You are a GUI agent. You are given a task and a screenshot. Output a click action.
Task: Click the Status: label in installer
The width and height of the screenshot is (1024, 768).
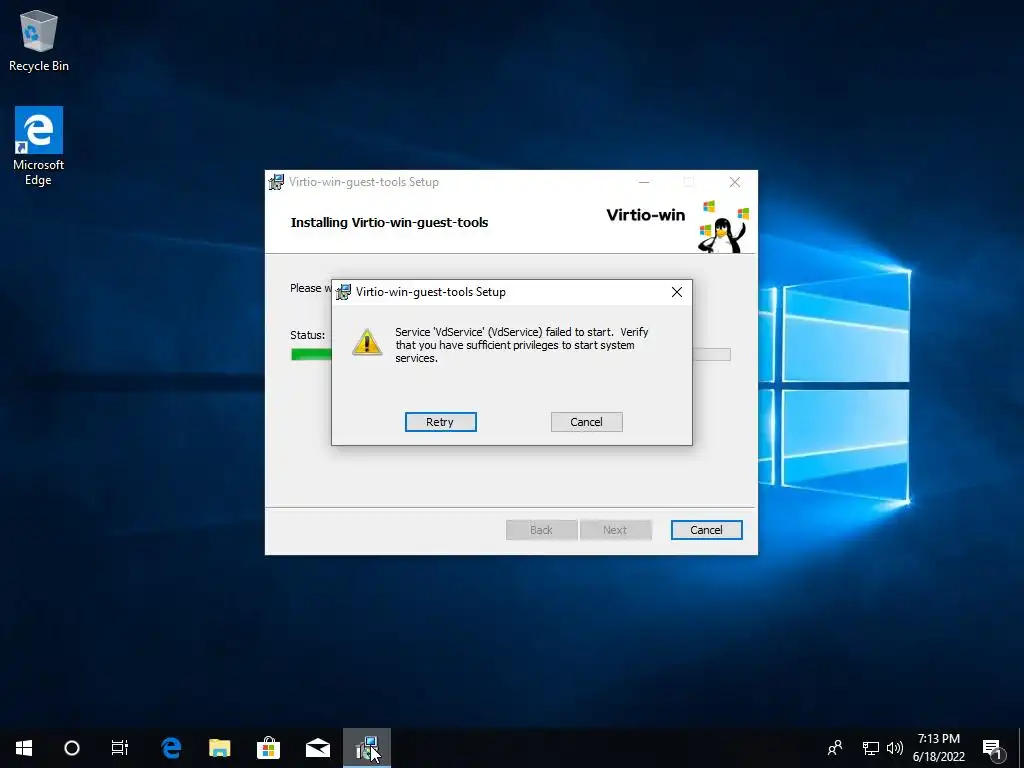(308, 335)
